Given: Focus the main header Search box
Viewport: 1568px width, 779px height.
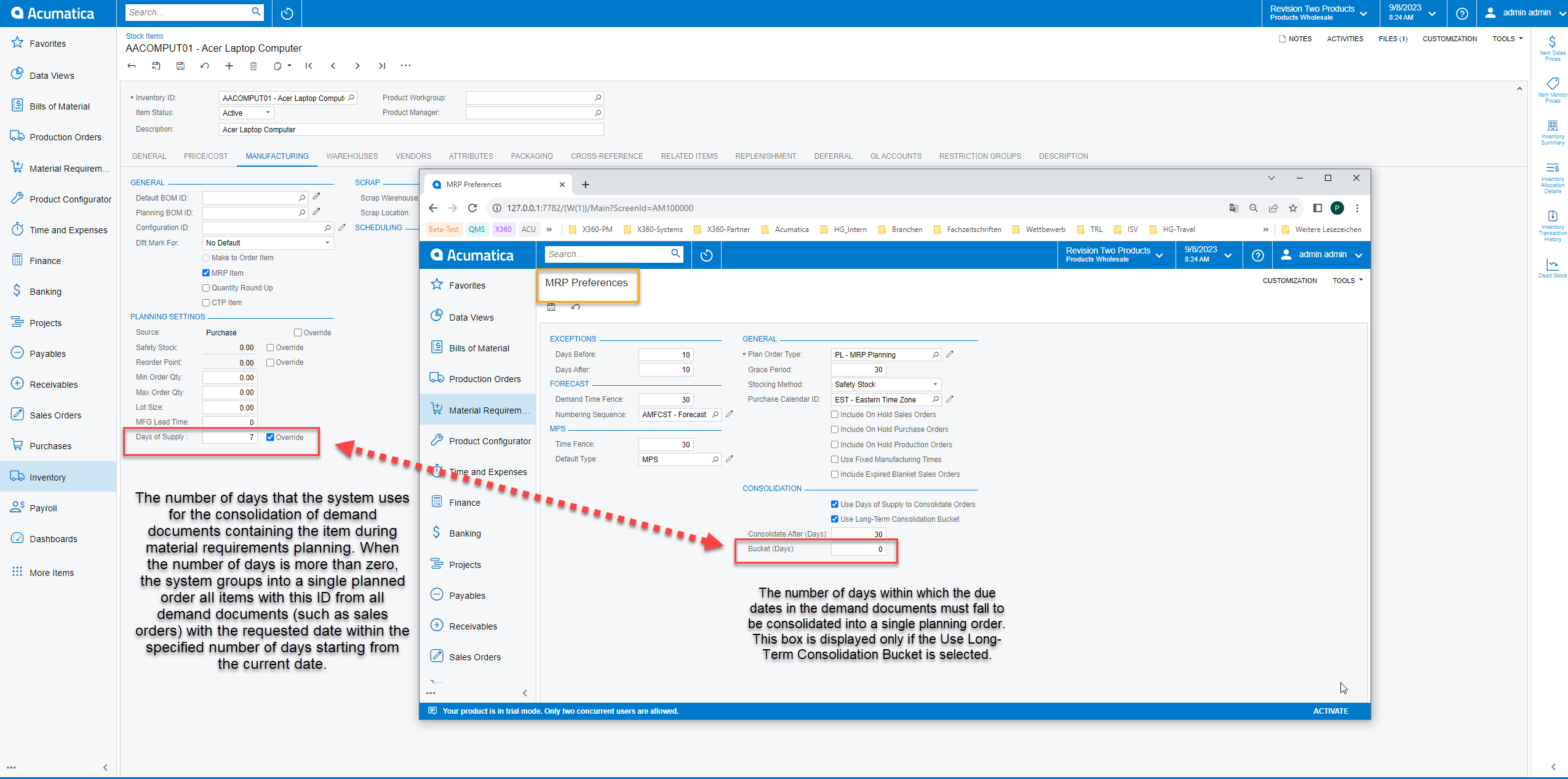Looking at the screenshot, I should pos(194,12).
